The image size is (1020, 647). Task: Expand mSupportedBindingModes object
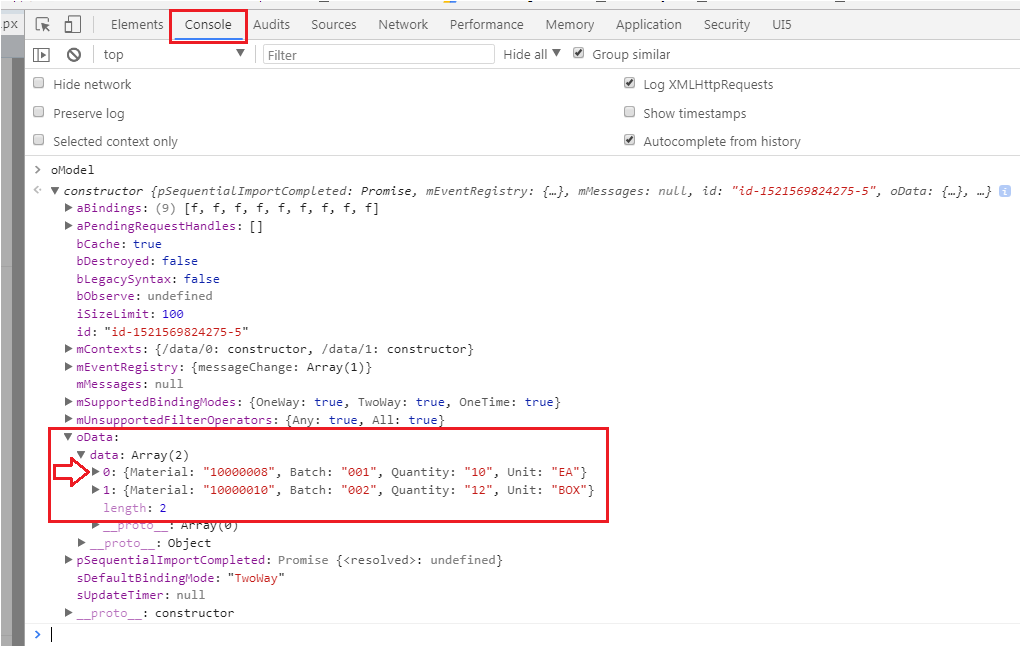tap(68, 402)
